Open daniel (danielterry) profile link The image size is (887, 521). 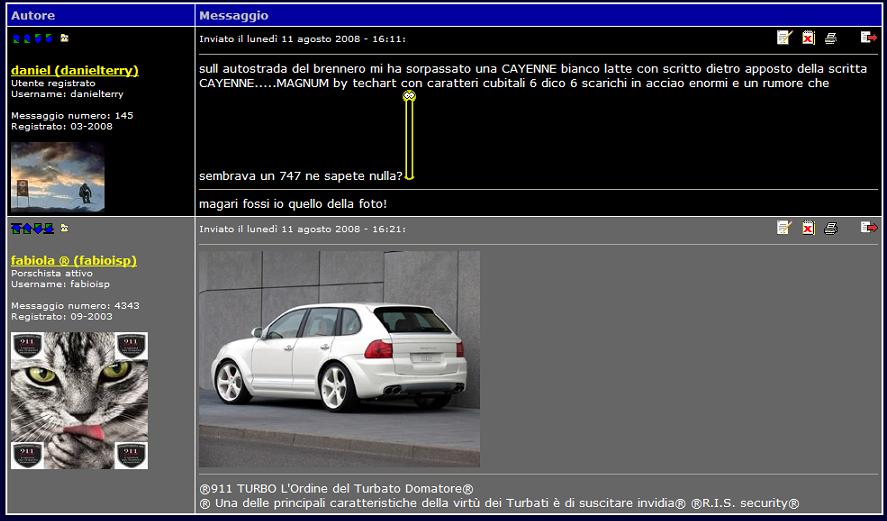[75, 70]
